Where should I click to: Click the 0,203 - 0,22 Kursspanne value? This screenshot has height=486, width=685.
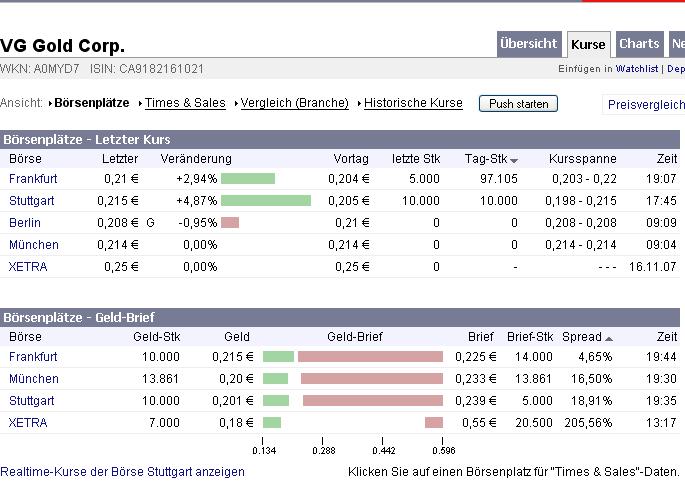[x=584, y=179]
